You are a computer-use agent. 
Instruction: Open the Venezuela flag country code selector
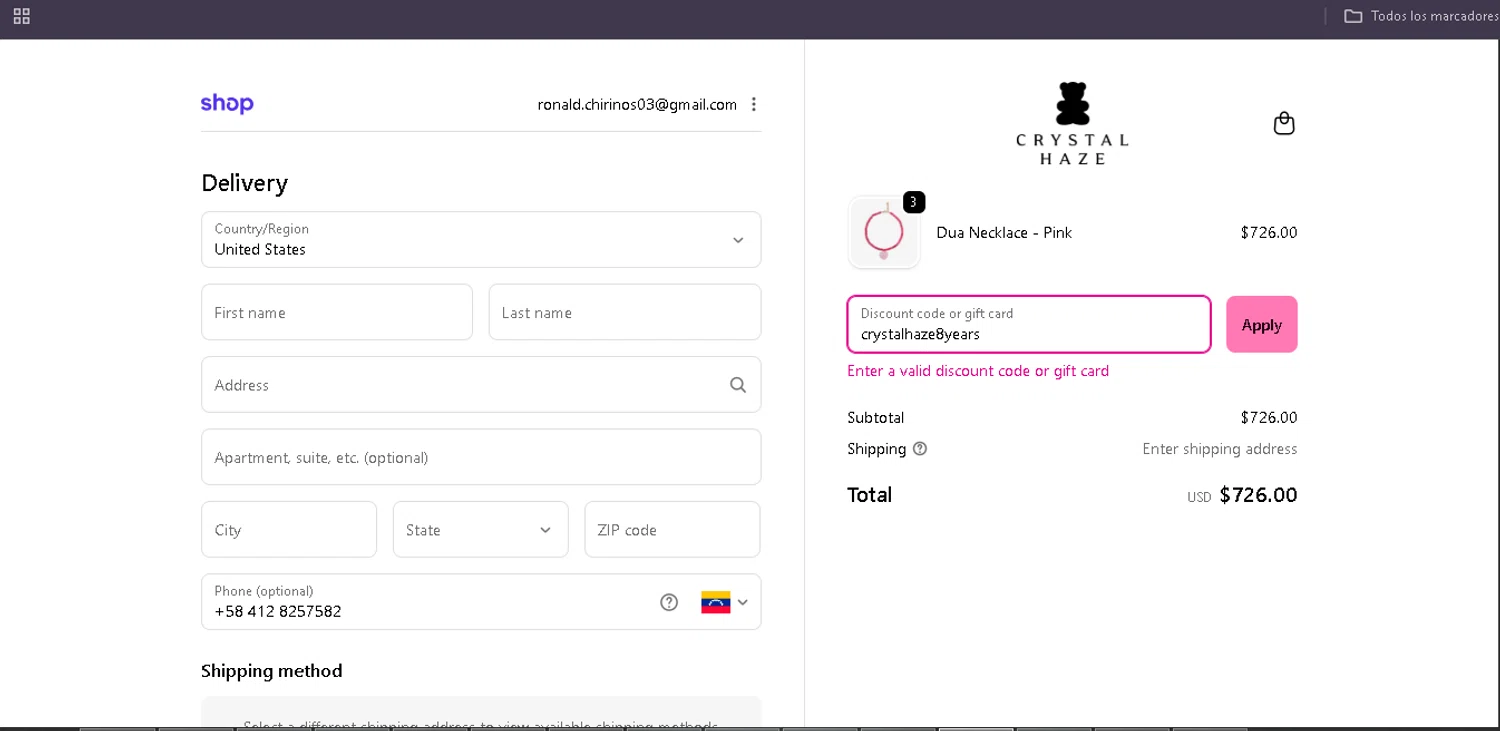point(725,602)
